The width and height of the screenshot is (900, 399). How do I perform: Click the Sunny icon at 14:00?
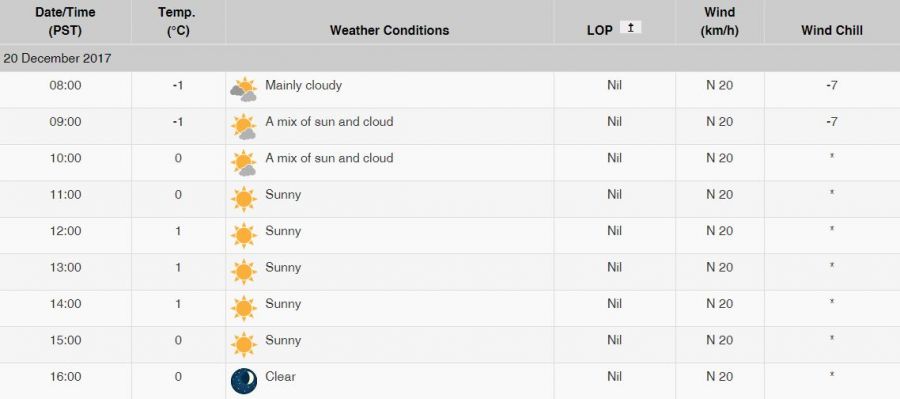[243, 308]
